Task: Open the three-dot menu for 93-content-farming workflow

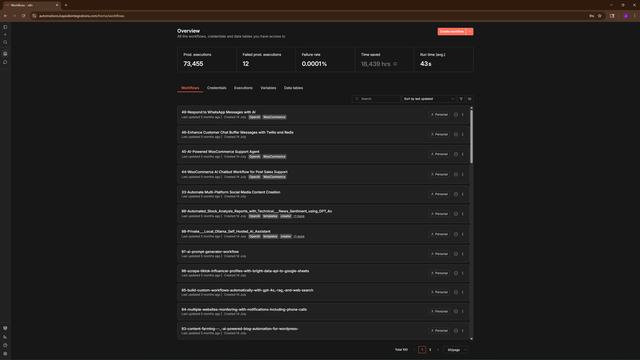Action: (462, 331)
